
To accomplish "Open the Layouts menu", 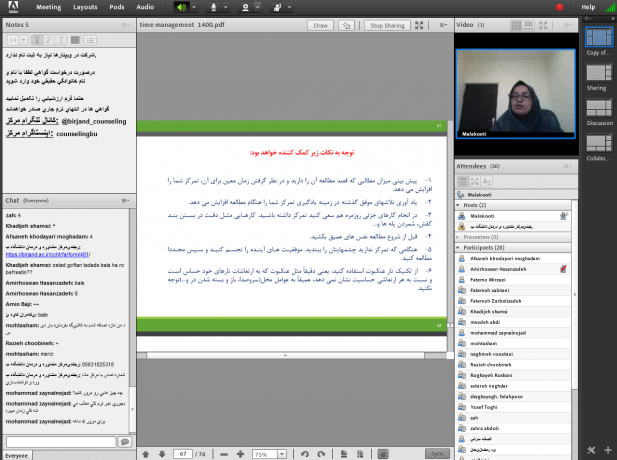I will pos(85,7).
